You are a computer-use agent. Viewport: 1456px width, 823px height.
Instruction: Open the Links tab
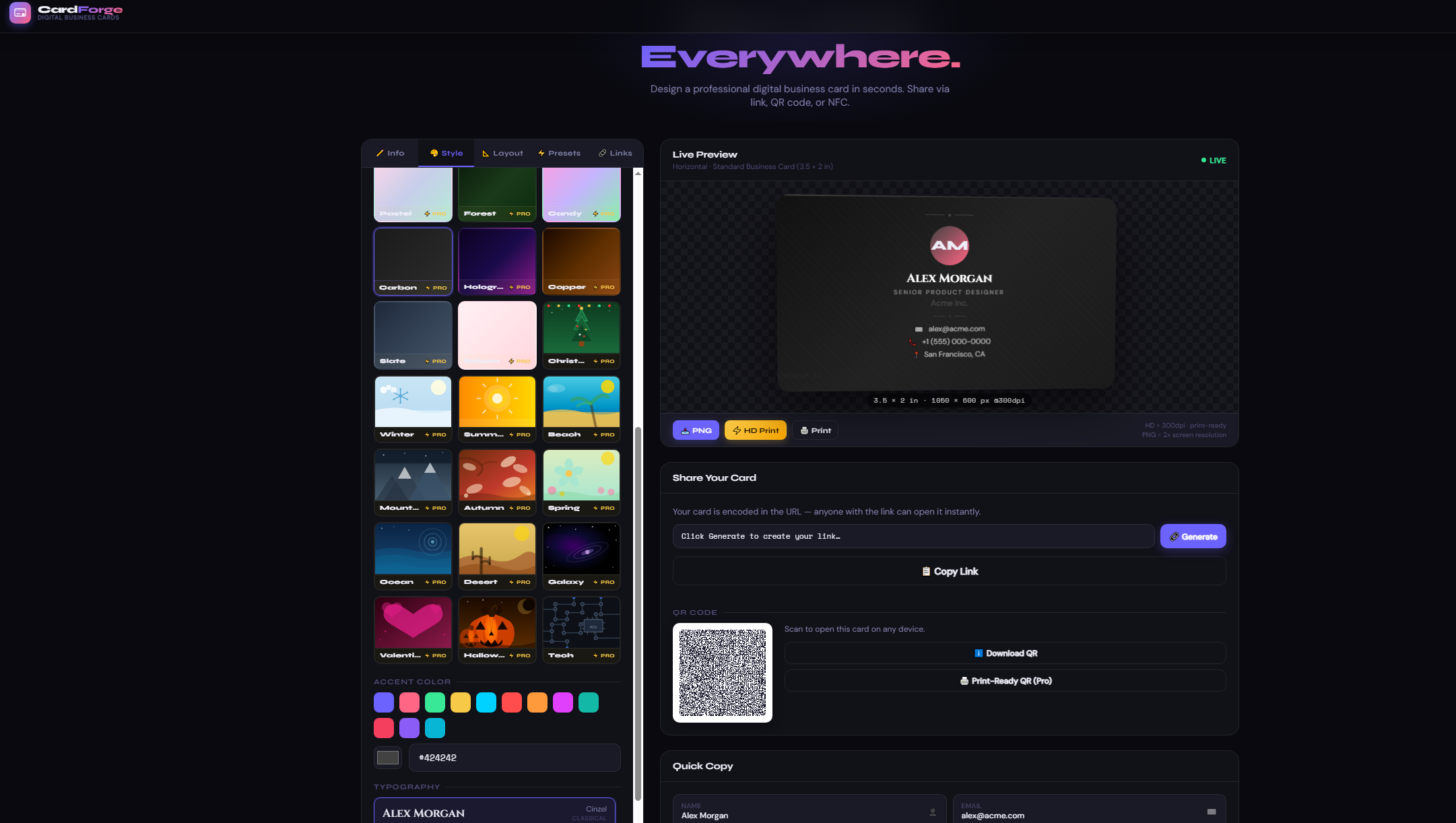click(x=616, y=153)
